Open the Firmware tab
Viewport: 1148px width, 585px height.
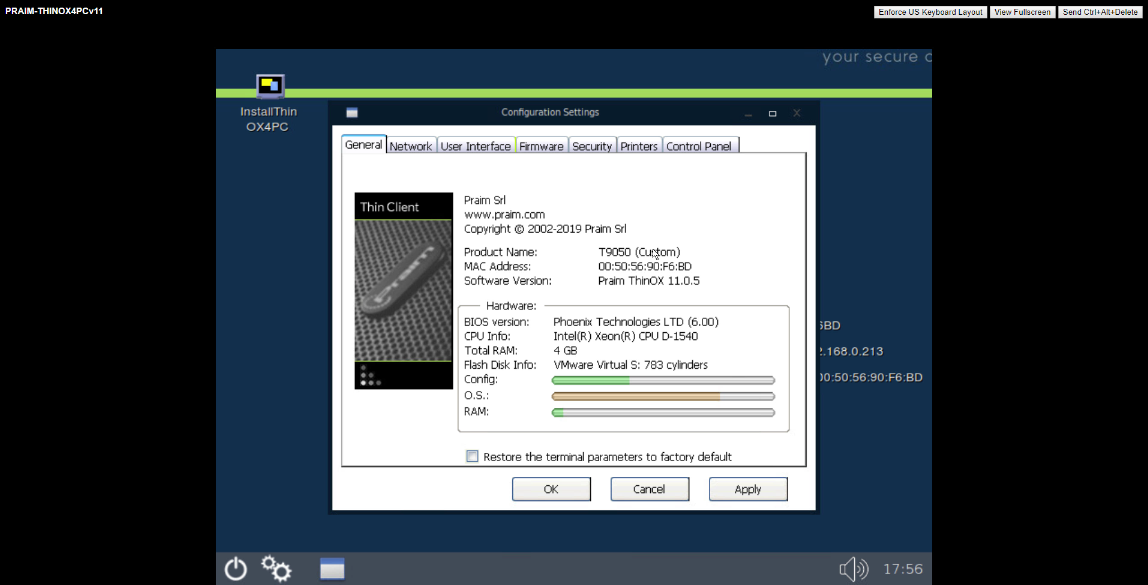pos(542,146)
